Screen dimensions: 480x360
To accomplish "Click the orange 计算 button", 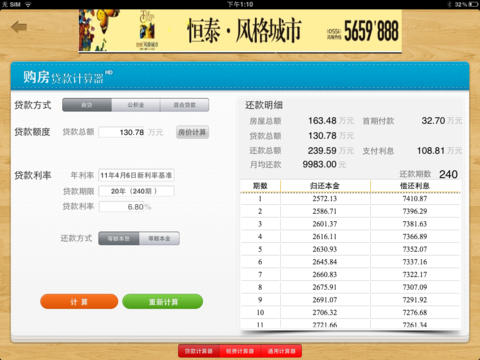I will click(79, 302).
